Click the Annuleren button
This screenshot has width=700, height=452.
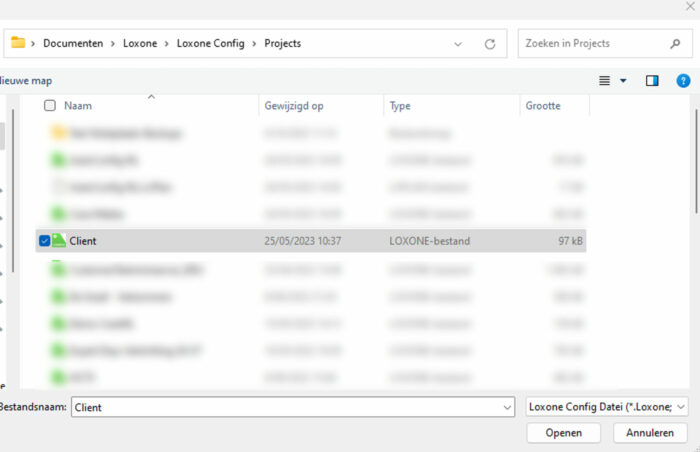click(x=650, y=433)
